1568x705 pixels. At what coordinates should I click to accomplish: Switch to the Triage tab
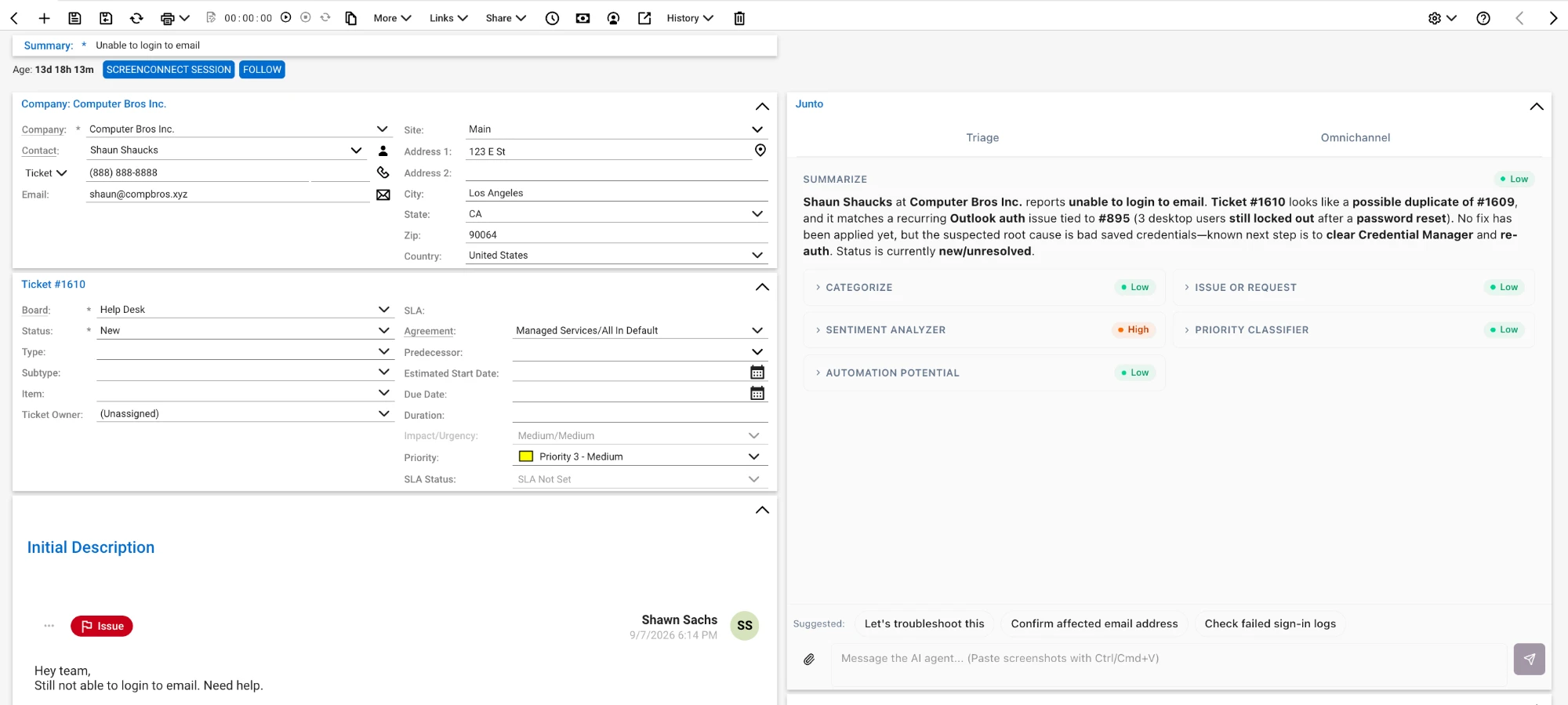pos(982,137)
